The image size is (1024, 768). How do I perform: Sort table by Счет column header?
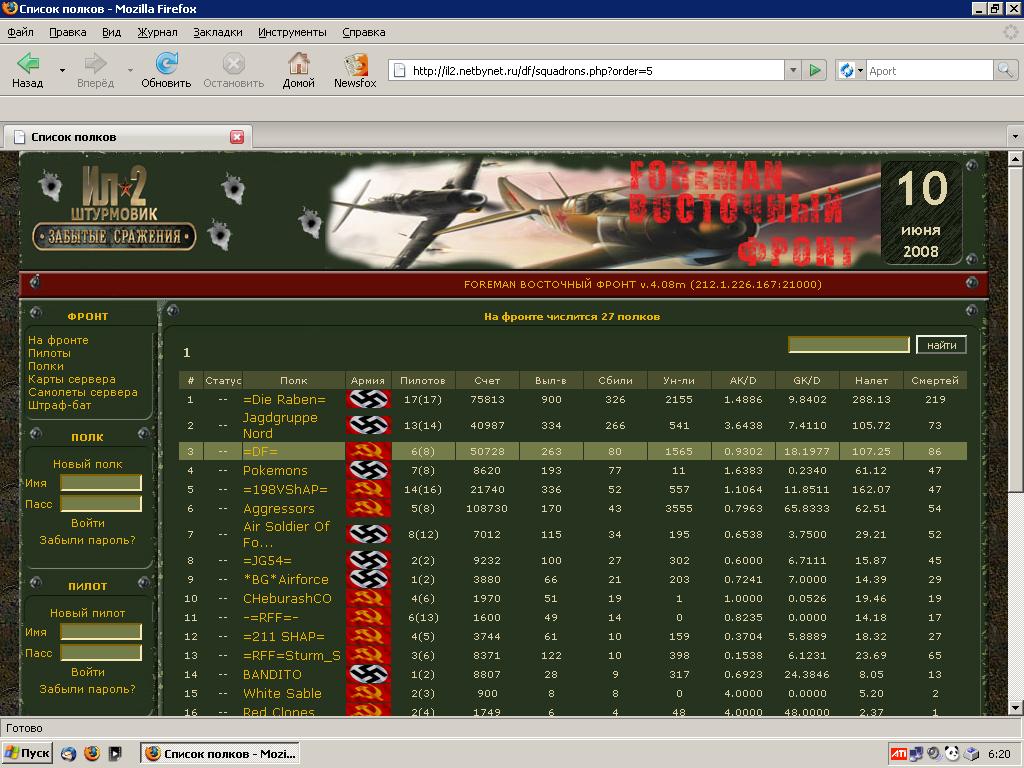pyautogui.click(x=487, y=380)
